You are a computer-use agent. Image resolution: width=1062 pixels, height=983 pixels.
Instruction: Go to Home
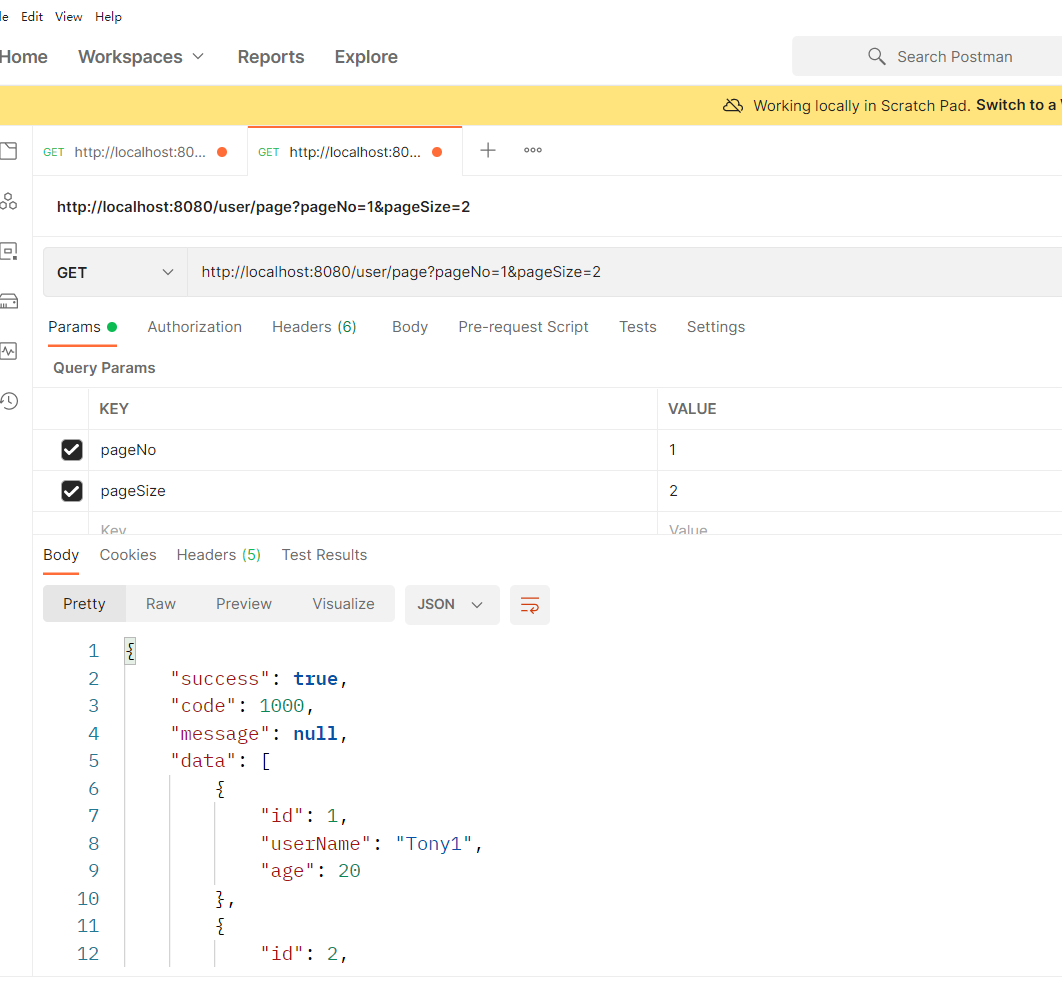pyautogui.click(x=23, y=57)
